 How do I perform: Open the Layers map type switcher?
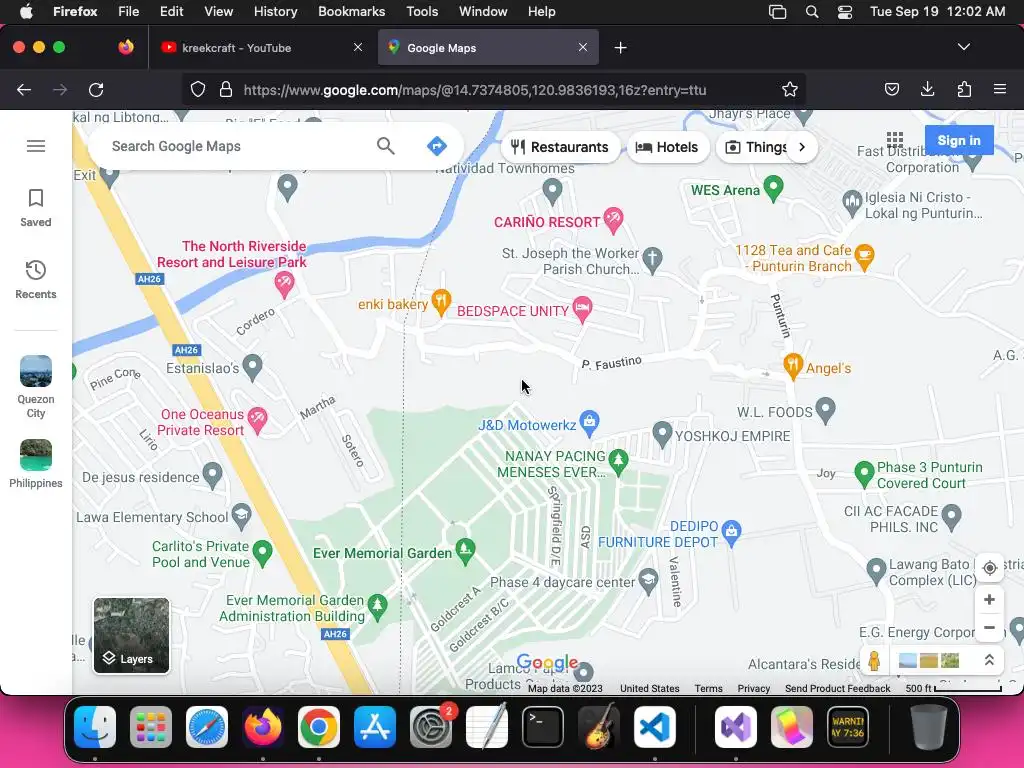131,635
